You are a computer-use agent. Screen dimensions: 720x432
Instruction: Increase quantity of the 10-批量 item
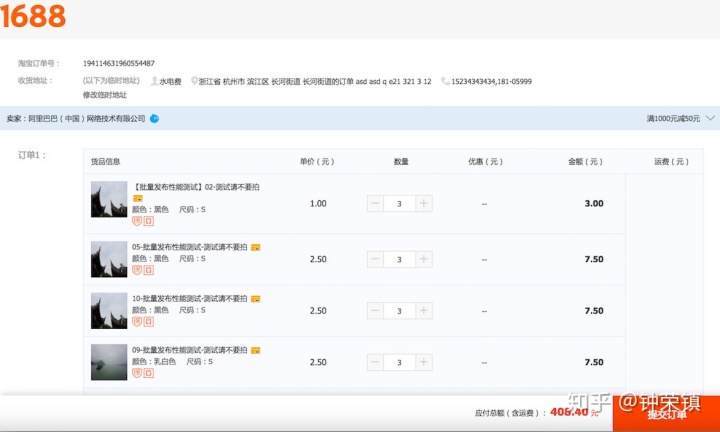pos(424,311)
